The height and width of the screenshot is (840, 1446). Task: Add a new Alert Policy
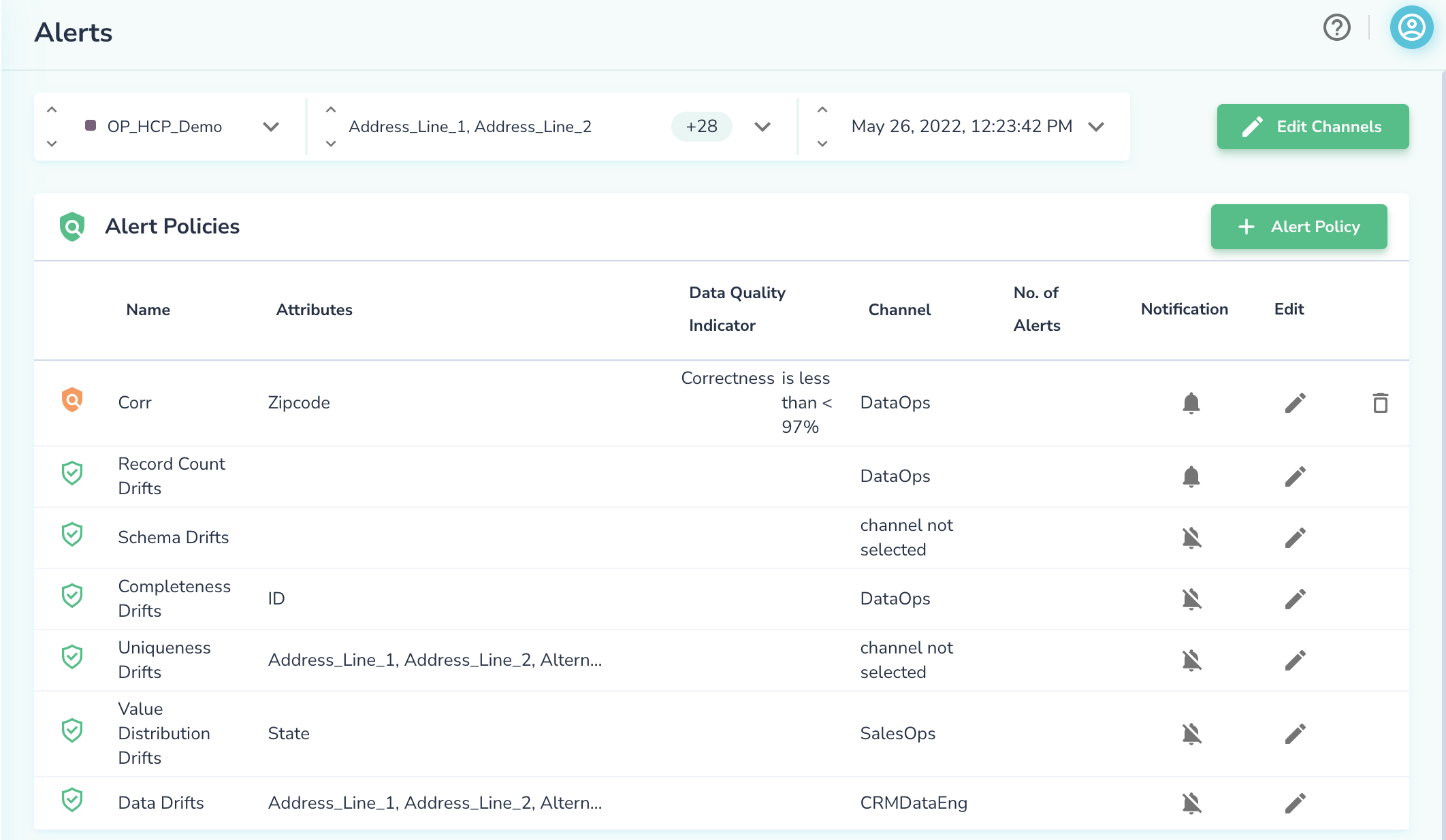[x=1298, y=227]
